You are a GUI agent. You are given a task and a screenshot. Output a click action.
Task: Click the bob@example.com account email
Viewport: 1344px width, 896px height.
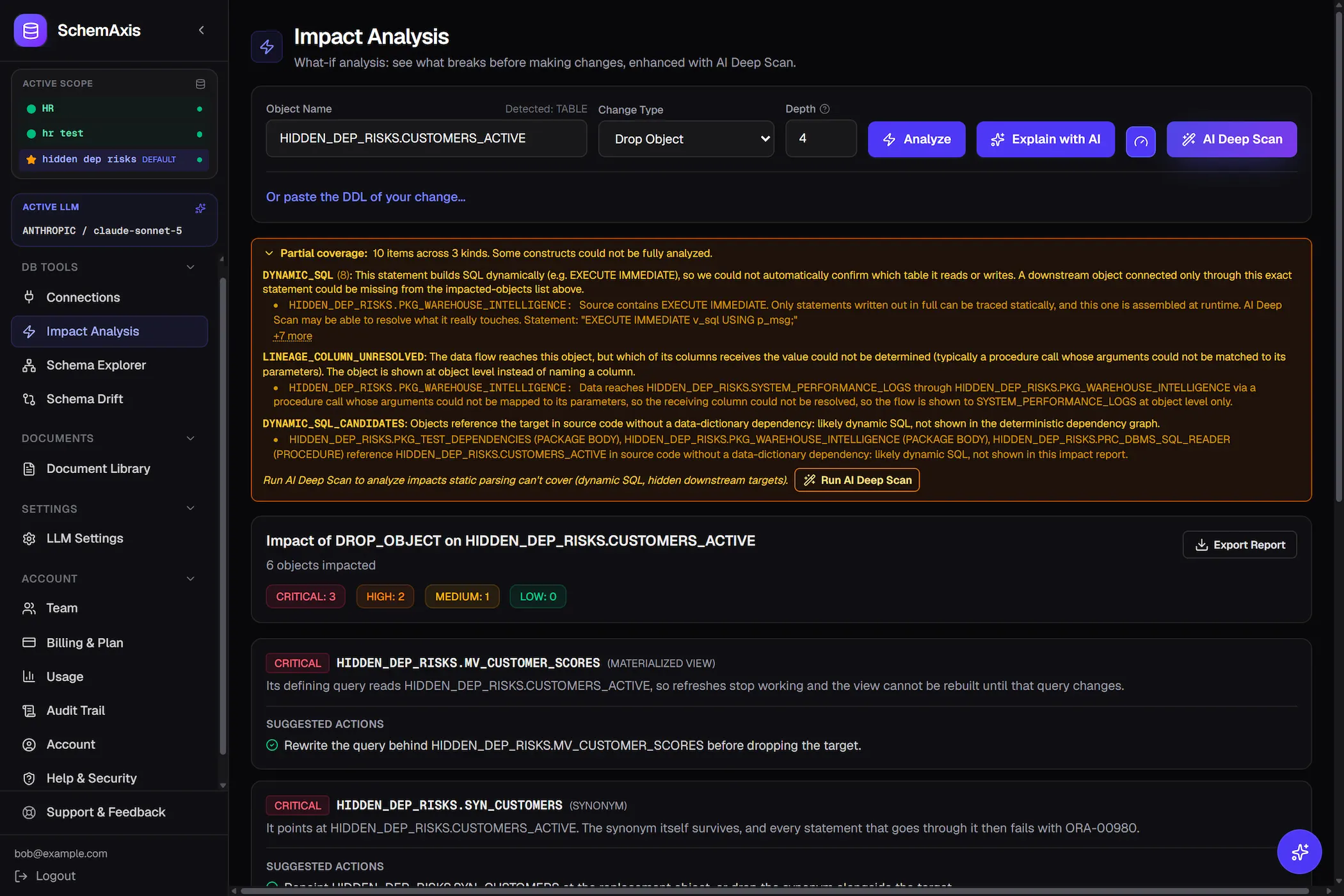click(61, 854)
